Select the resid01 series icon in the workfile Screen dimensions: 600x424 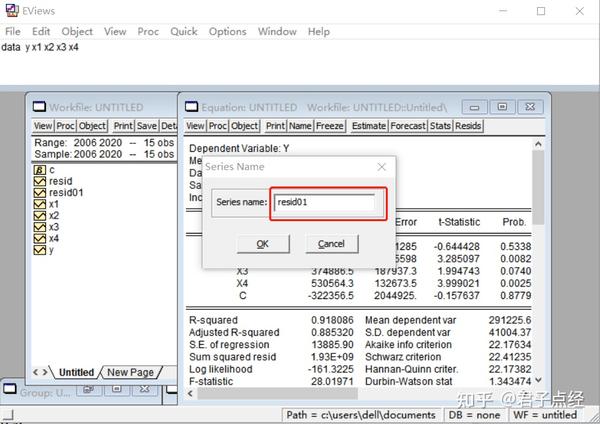click(40, 192)
